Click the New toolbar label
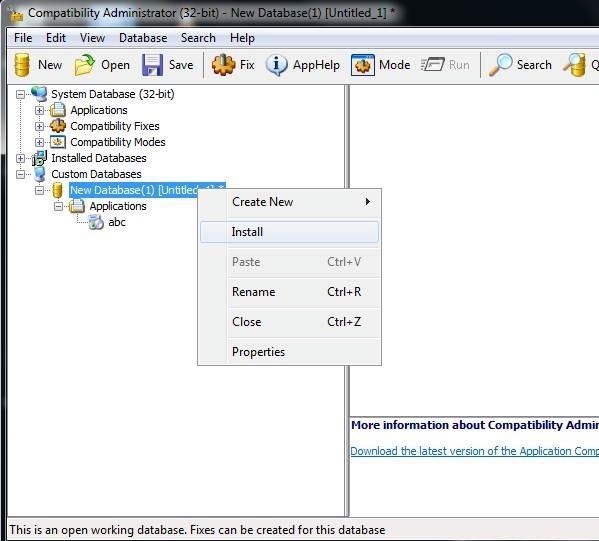The width and height of the screenshot is (599, 541). tap(50, 65)
